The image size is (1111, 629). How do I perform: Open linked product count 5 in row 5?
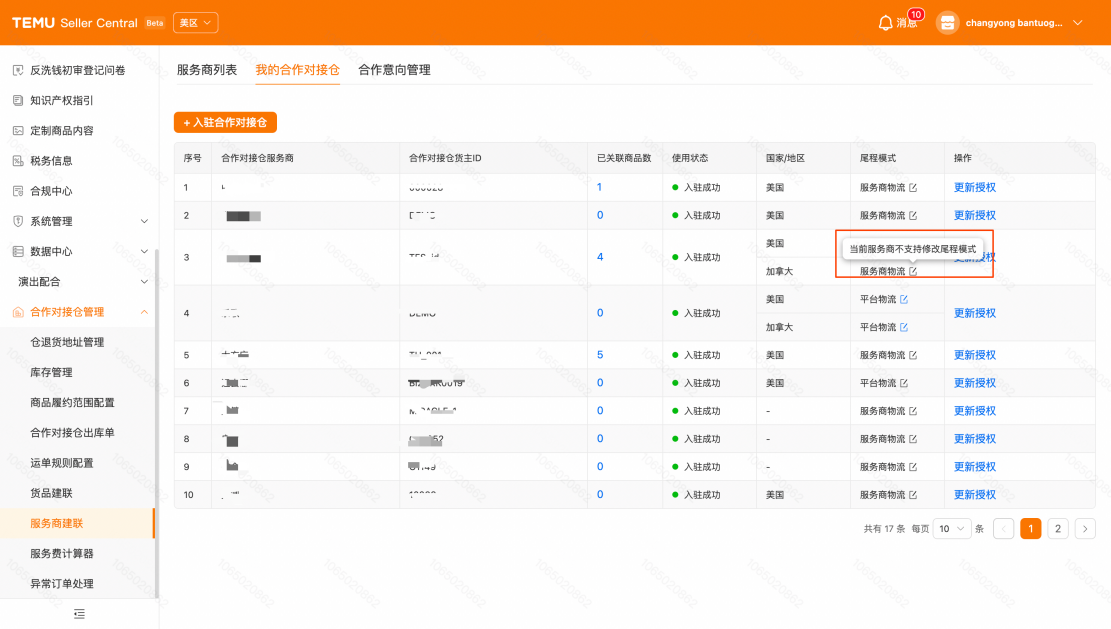coord(599,354)
